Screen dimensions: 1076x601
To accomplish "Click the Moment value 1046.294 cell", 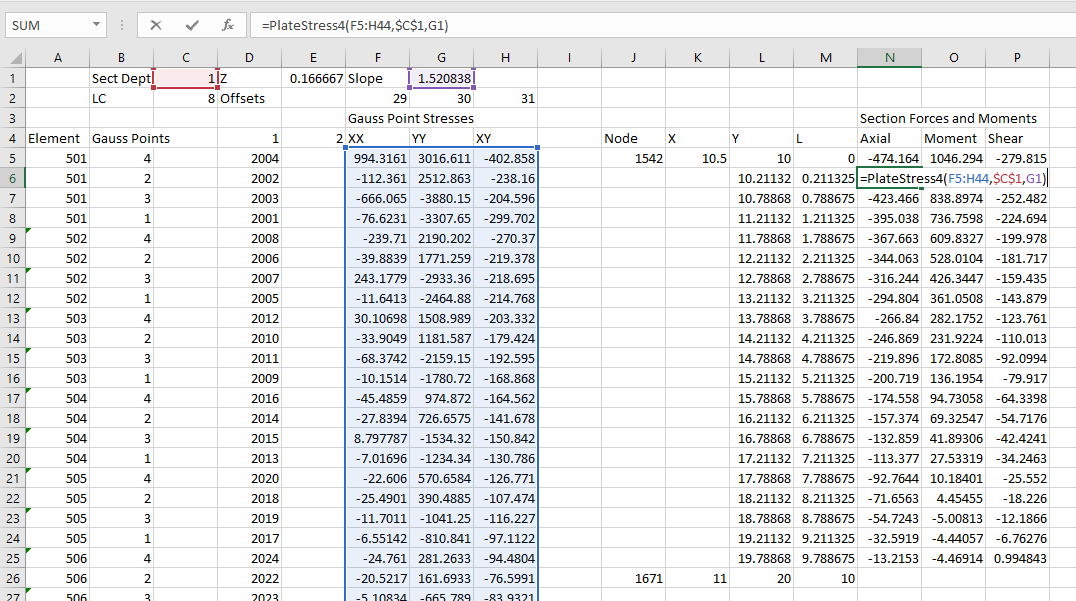I will pos(953,158).
